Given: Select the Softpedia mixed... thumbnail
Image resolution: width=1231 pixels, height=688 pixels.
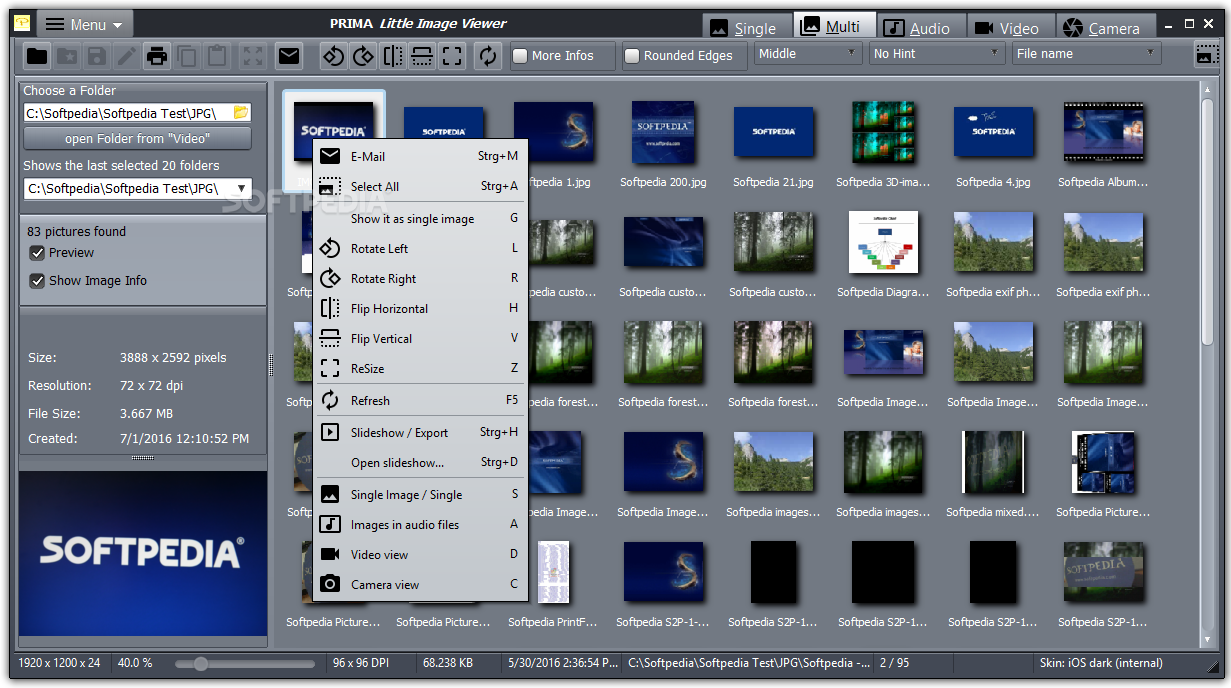Looking at the screenshot, I should 993,462.
